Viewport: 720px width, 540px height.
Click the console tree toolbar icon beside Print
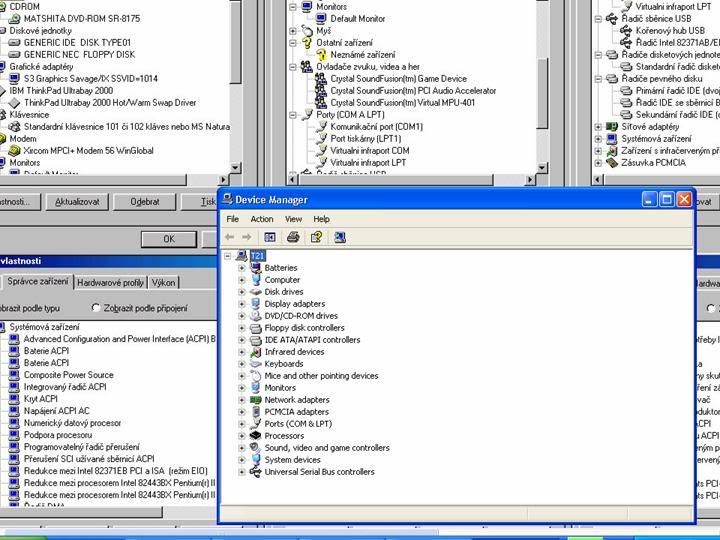[270, 237]
